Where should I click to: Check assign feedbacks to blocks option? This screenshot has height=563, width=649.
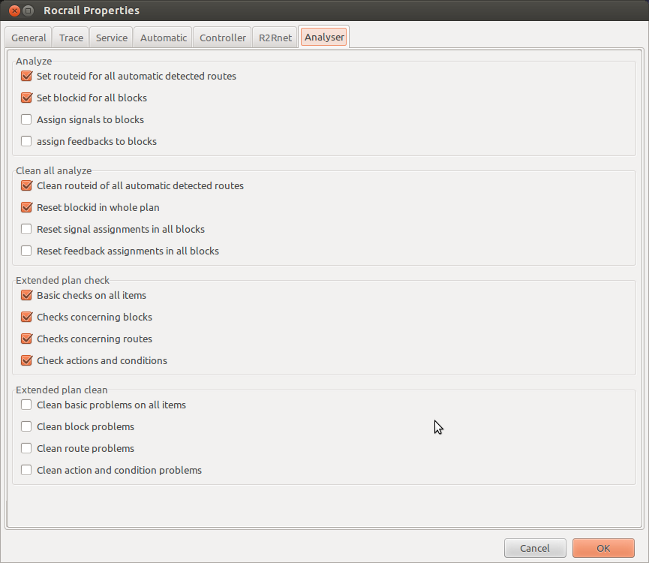coord(27,142)
